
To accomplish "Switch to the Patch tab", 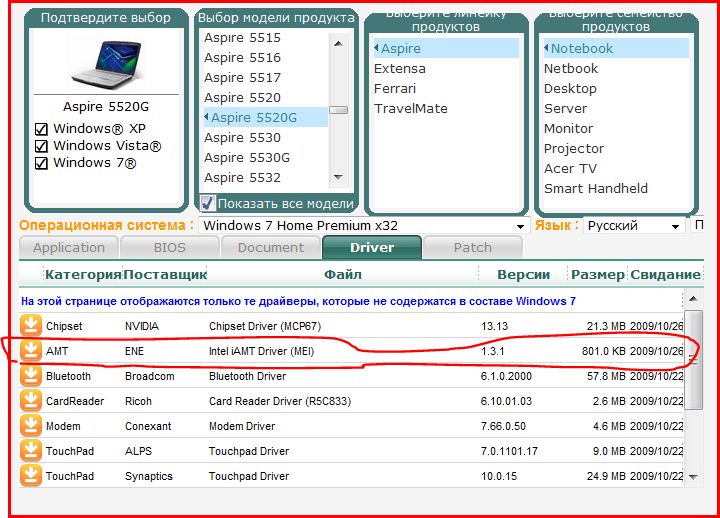I will 472,248.
